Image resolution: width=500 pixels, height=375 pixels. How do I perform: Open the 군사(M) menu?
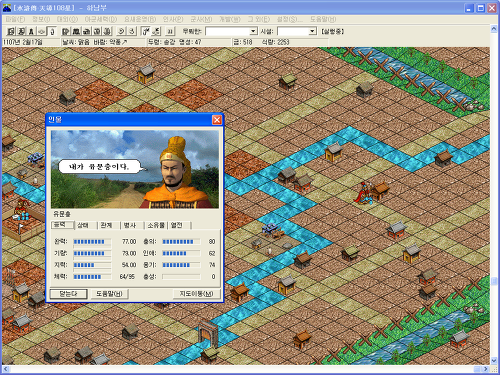(201, 19)
